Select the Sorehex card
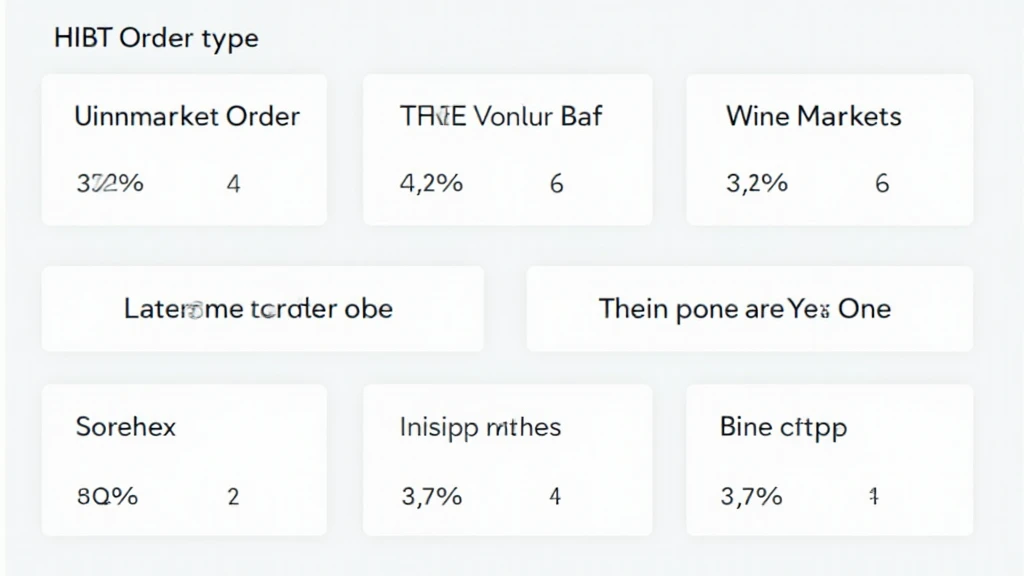Screen dimensions: 1024x576 tap(184, 459)
